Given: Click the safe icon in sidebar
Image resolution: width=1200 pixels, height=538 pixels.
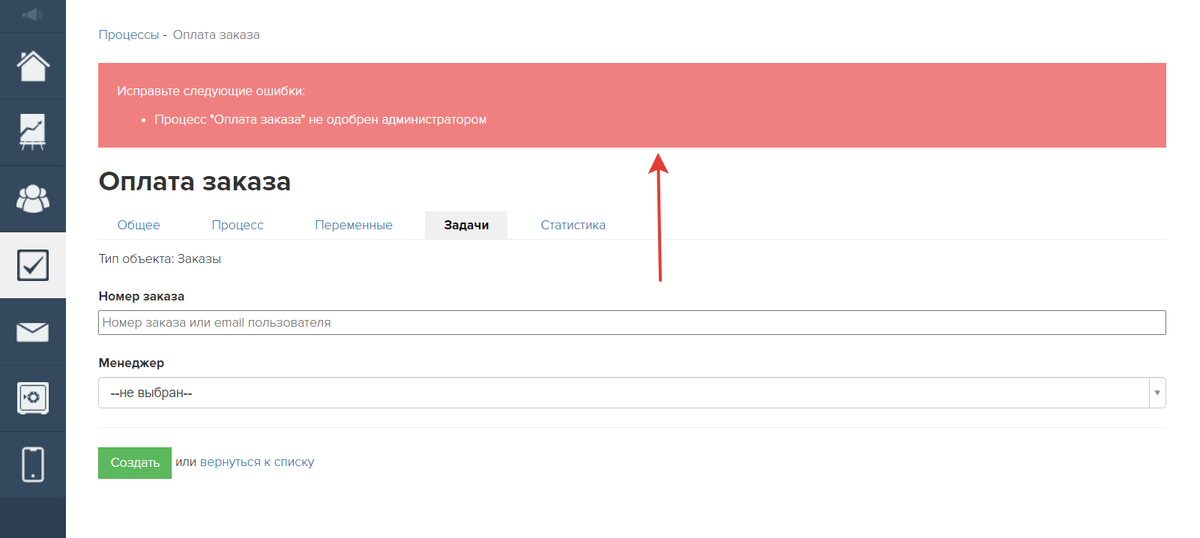Looking at the screenshot, I should pos(32,398).
